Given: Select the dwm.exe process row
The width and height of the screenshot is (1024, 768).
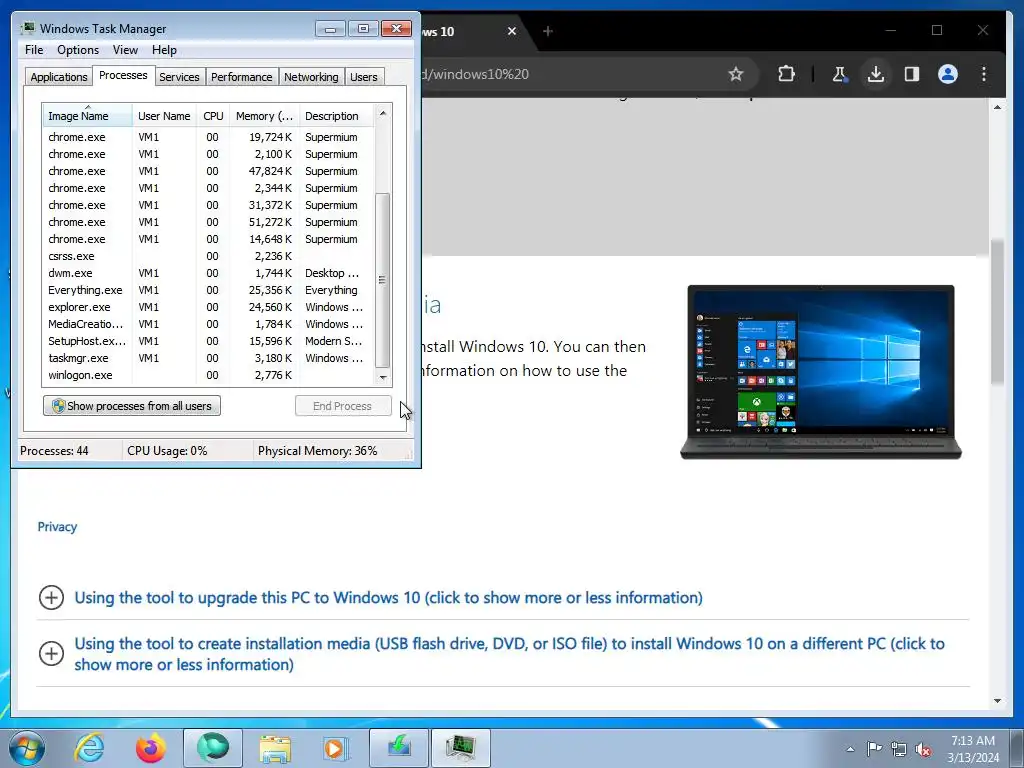Looking at the screenshot, I should coord(208,273).
